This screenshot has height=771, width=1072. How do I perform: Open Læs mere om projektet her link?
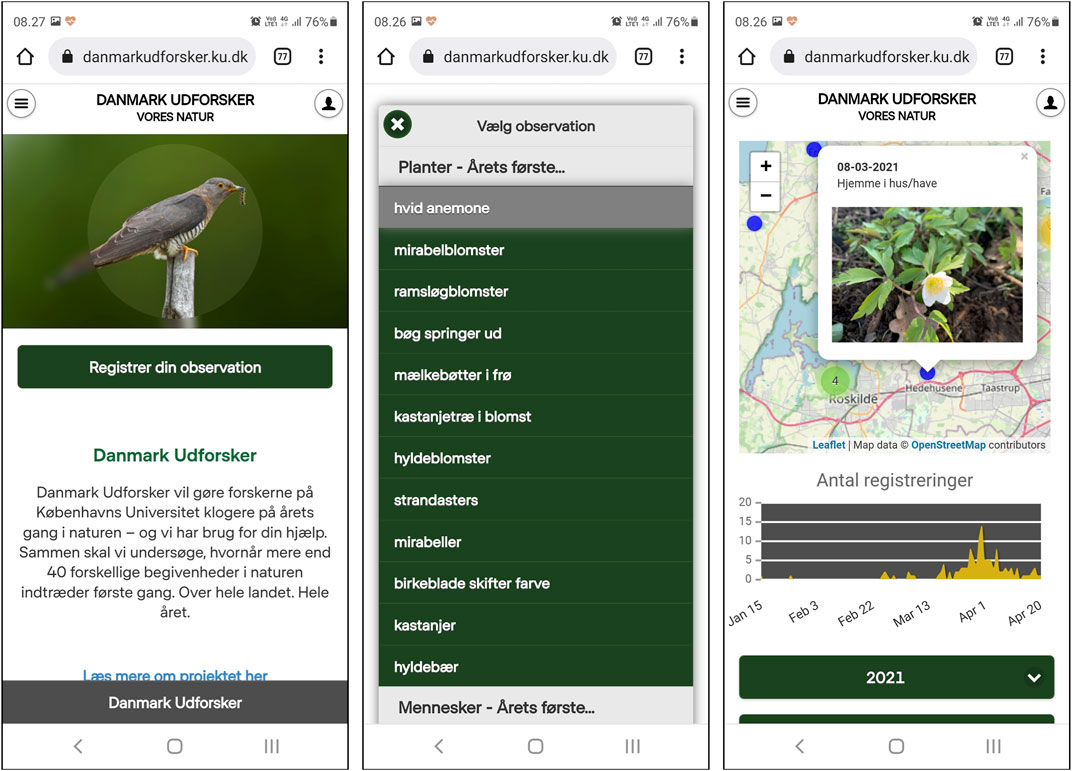coord(175,675)
